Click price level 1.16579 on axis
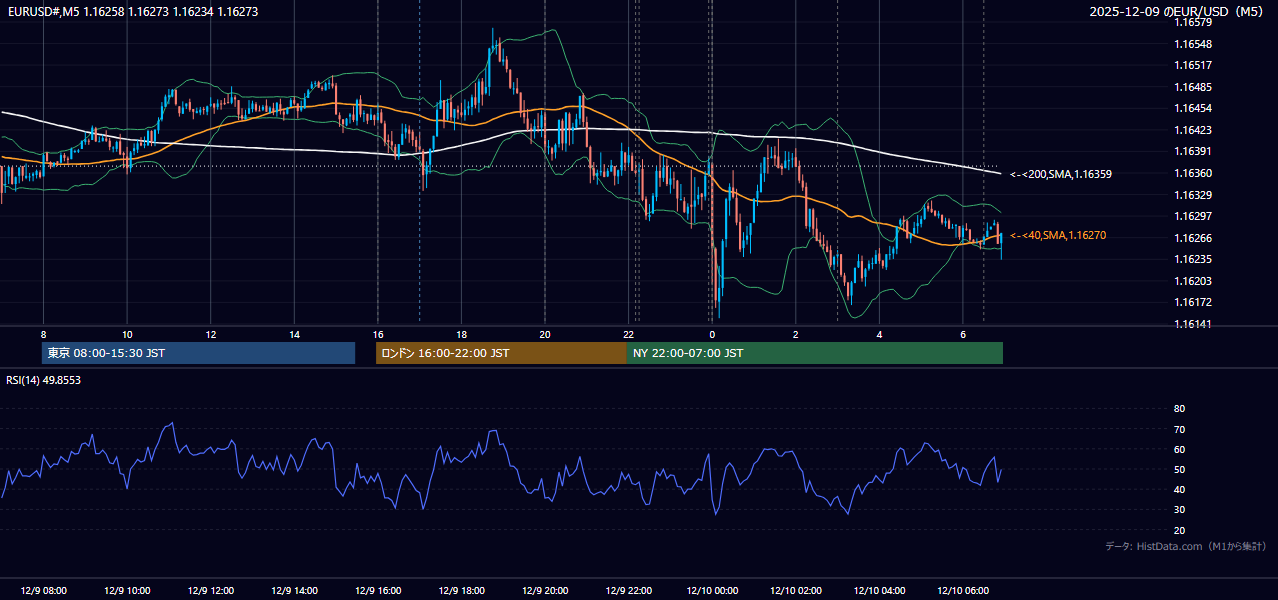The image size is (1278, 600). [x=1193, y=23]
